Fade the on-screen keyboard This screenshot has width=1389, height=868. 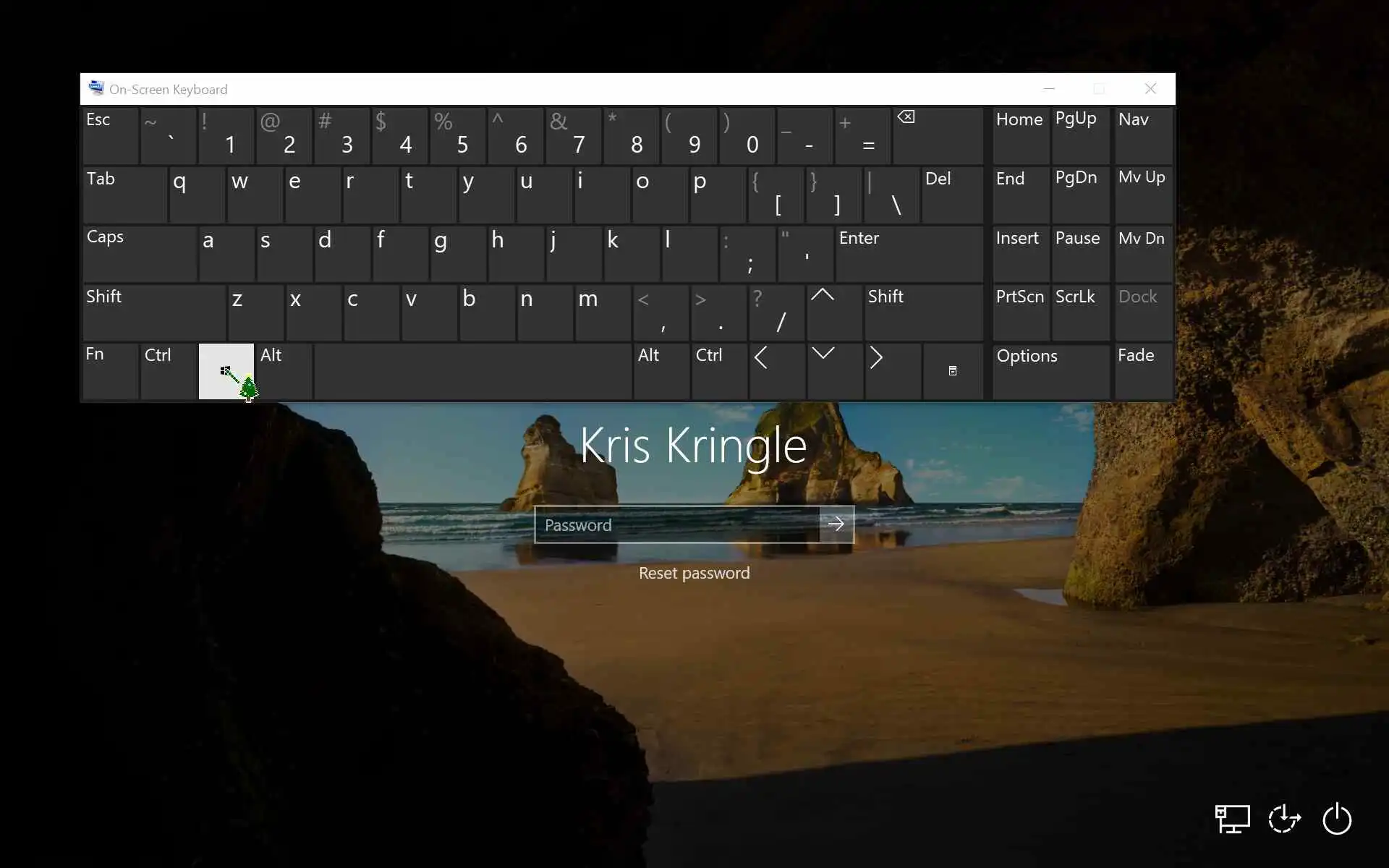(1142, 371)
